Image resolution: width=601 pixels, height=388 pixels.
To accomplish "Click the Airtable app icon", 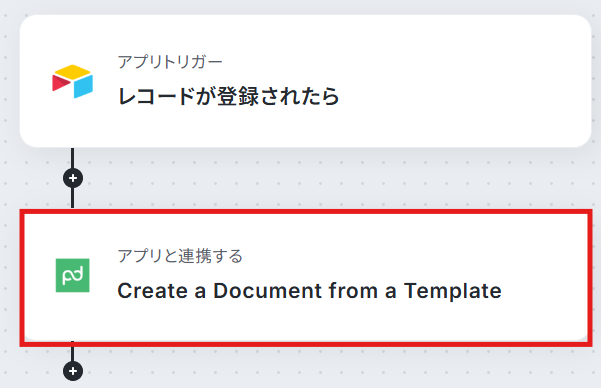I will click(72, 81).
